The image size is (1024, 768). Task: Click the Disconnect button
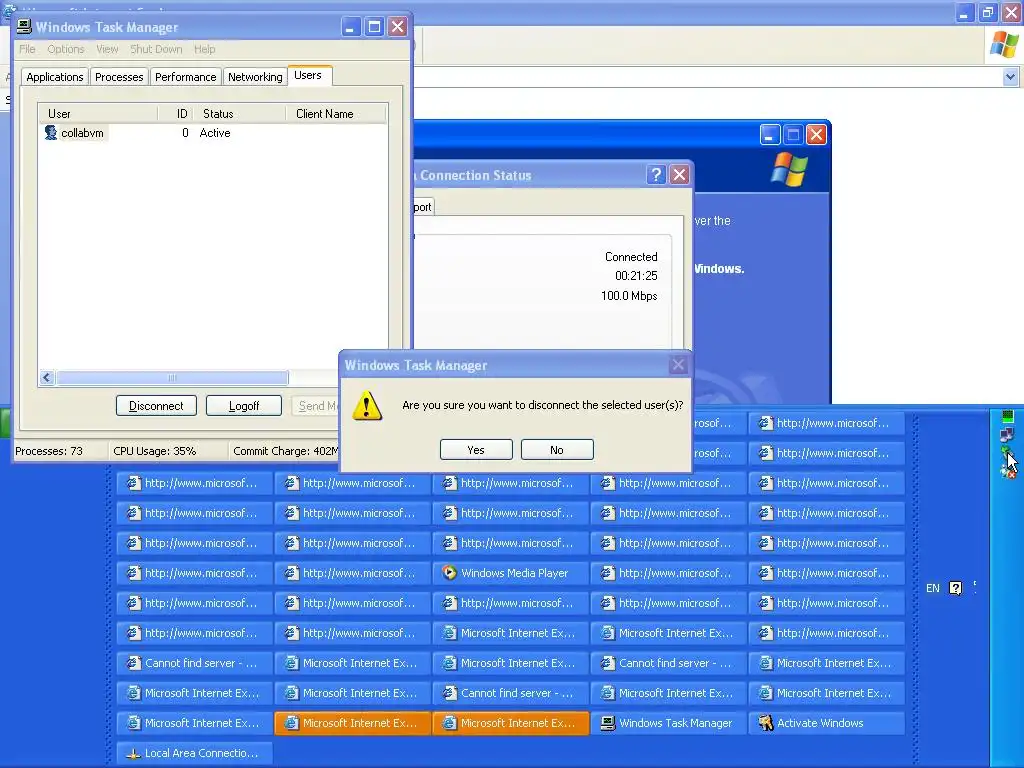[156, 406]
